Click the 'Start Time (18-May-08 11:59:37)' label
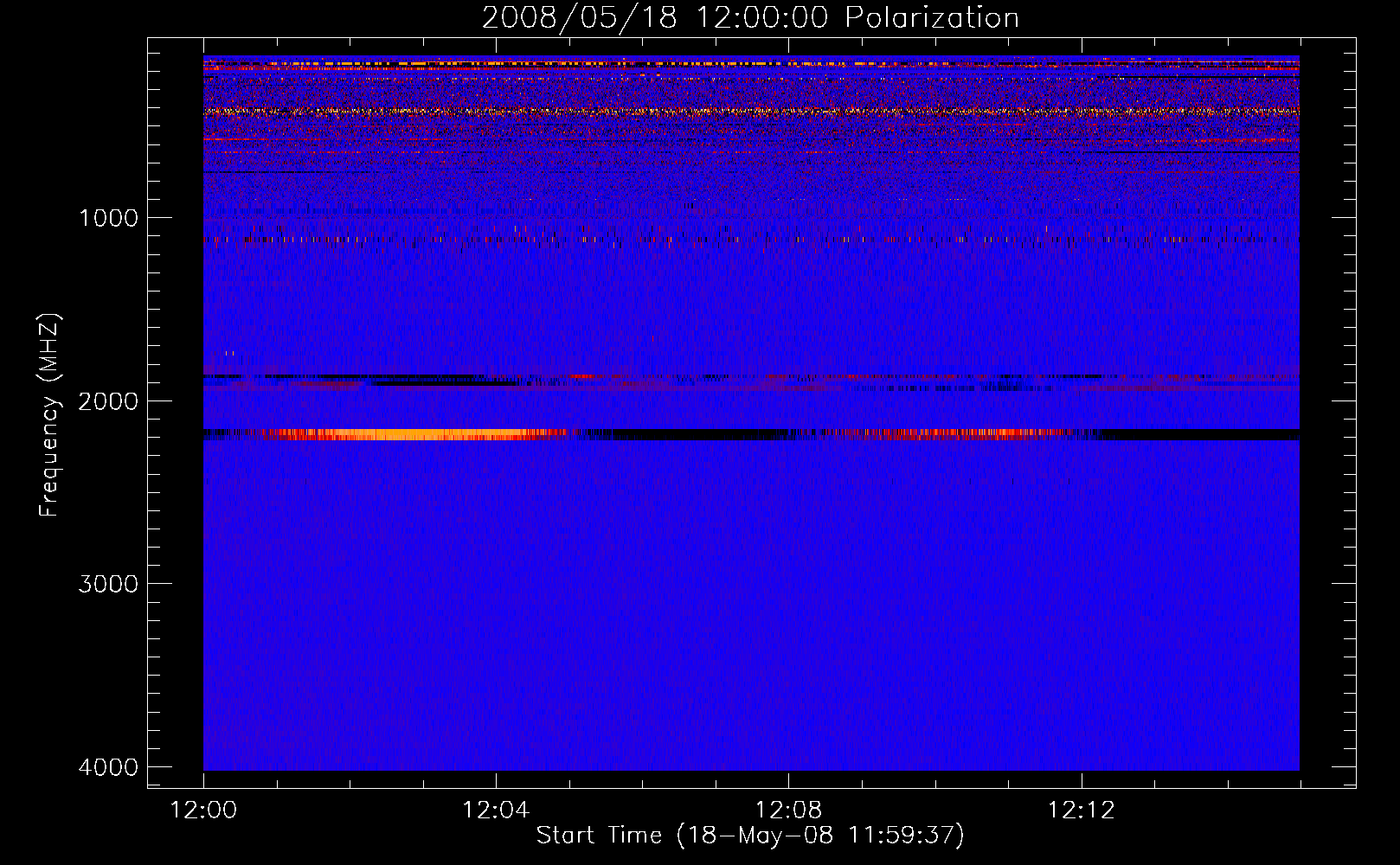Screen dimensions: 1400x865 pos(750,836)
